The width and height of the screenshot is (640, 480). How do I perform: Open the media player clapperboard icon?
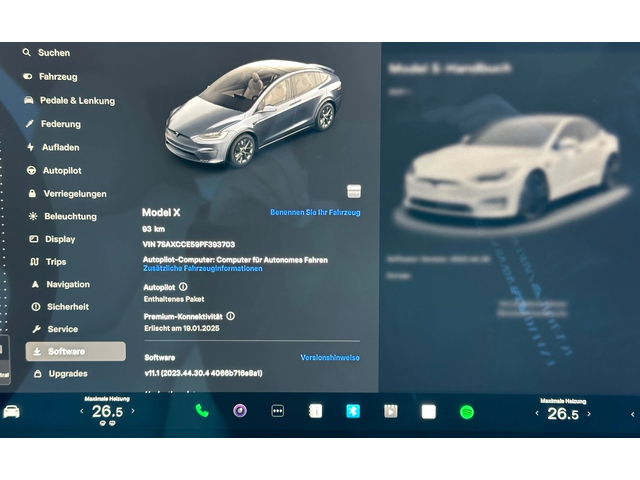(391, 411)
